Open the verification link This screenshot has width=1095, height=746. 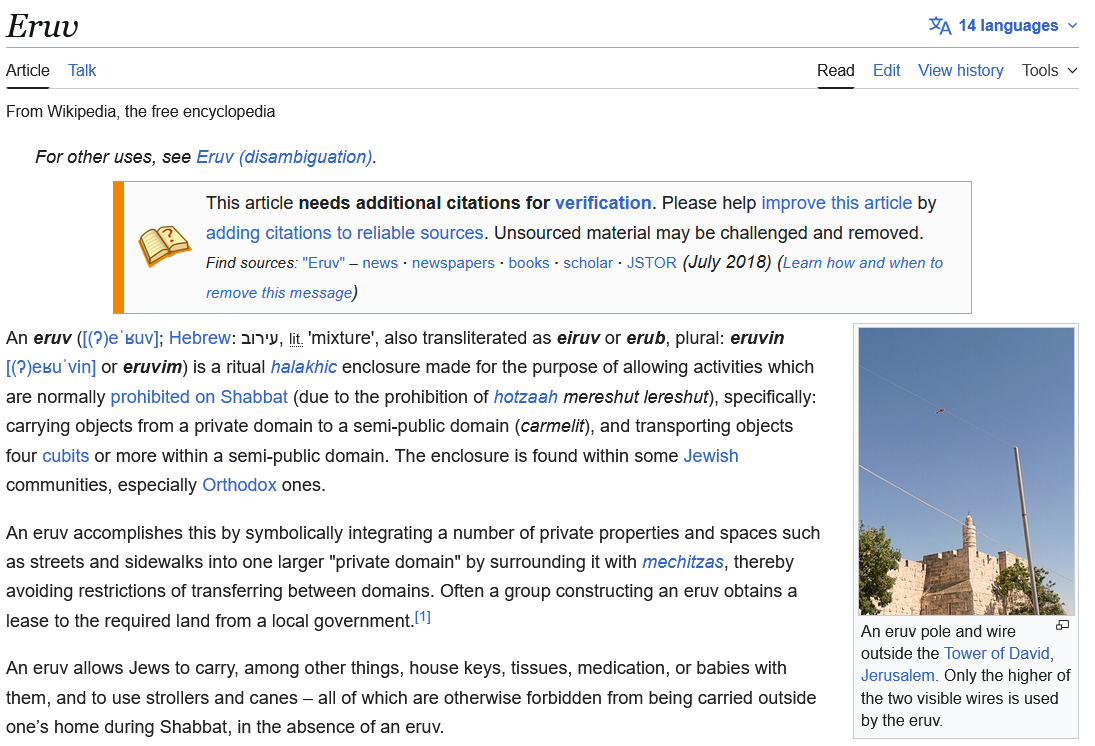pyautogui.click(x=603, y=203)
